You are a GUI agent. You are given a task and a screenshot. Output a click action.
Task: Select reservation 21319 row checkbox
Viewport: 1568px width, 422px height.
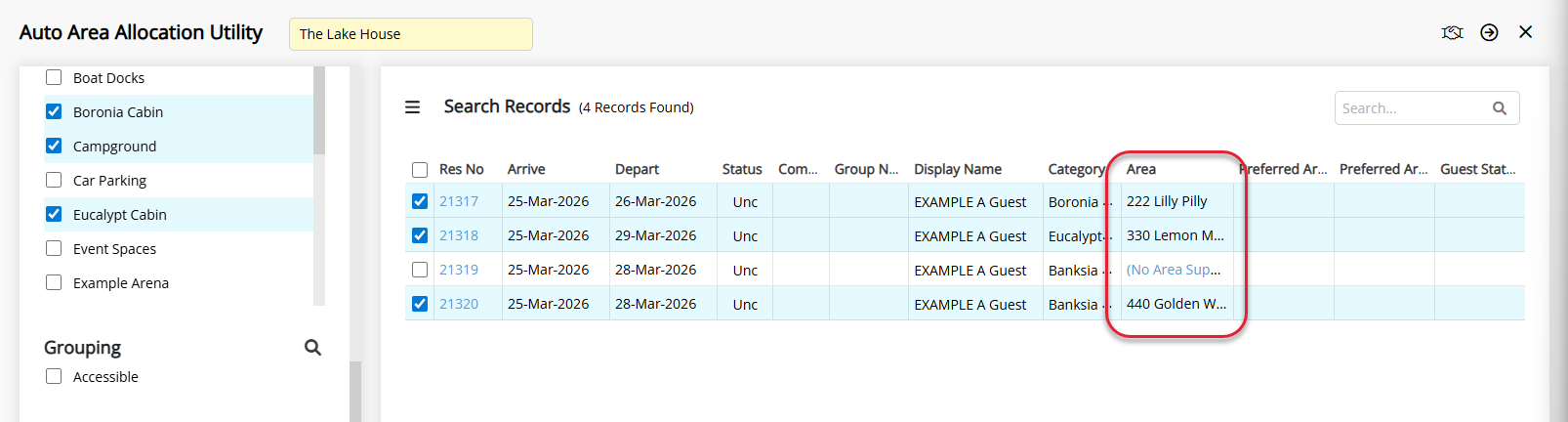point(420,270)
